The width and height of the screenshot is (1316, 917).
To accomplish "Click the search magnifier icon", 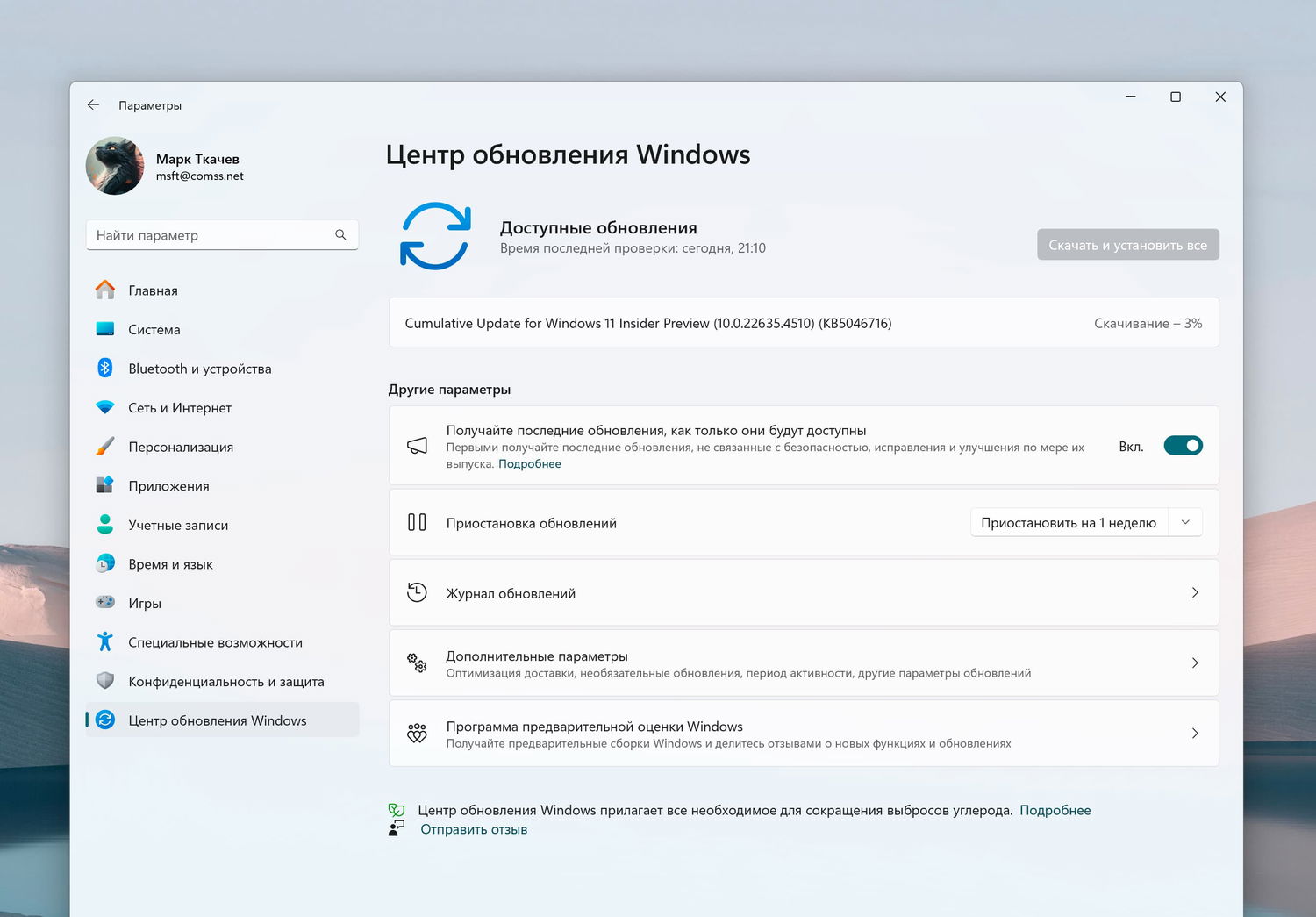I will (340, 235).
